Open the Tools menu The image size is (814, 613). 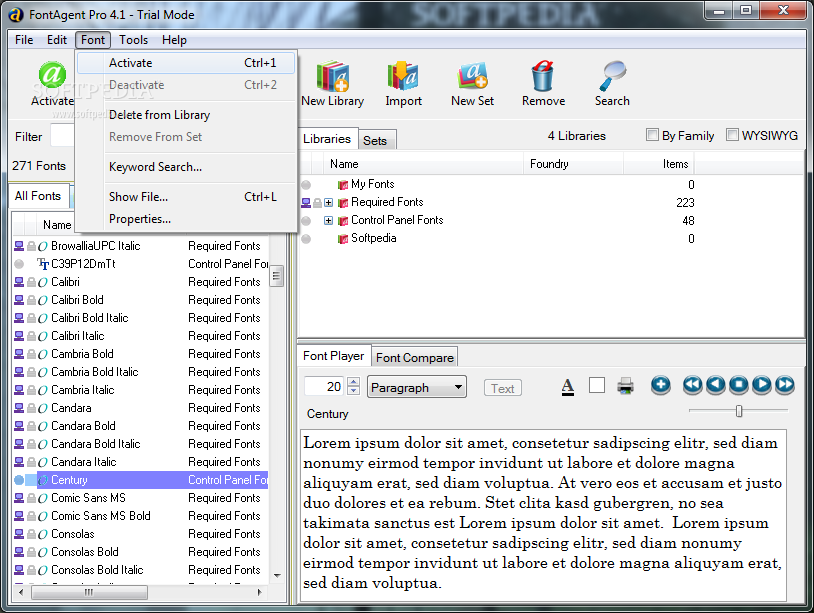[x=133, y=40]
